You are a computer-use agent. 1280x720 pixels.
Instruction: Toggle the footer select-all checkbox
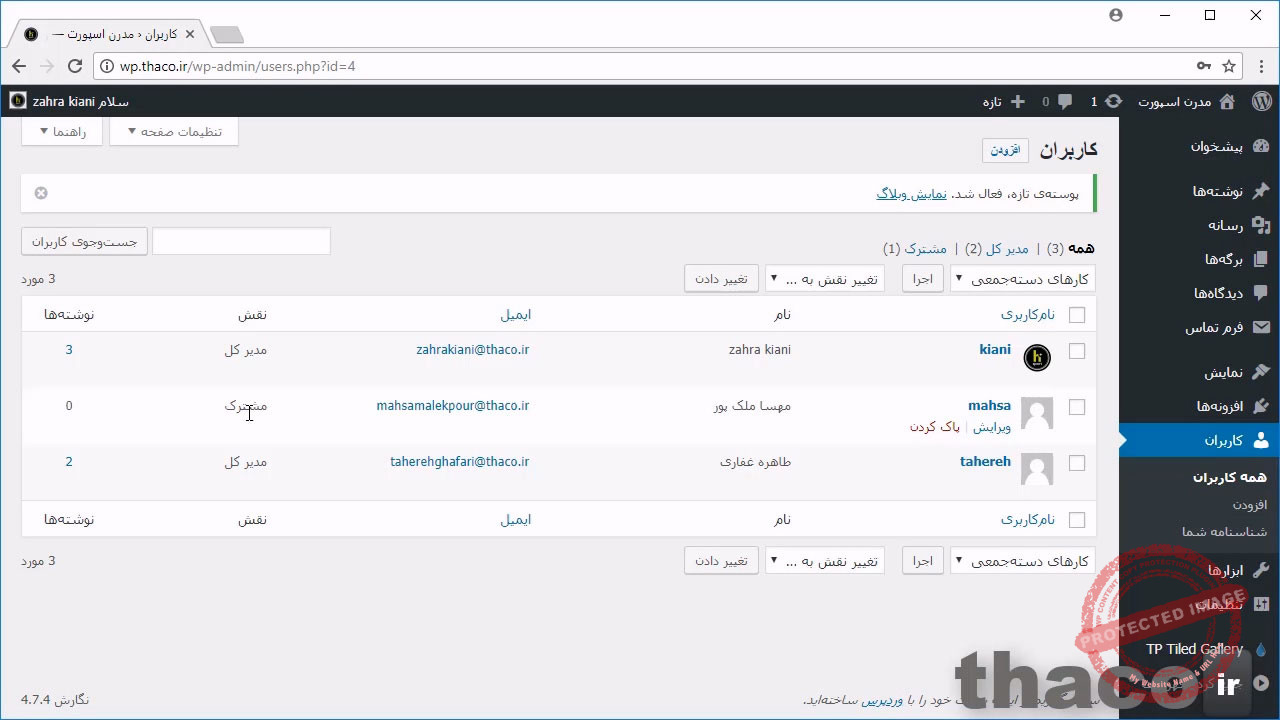tap(1077, 520)
